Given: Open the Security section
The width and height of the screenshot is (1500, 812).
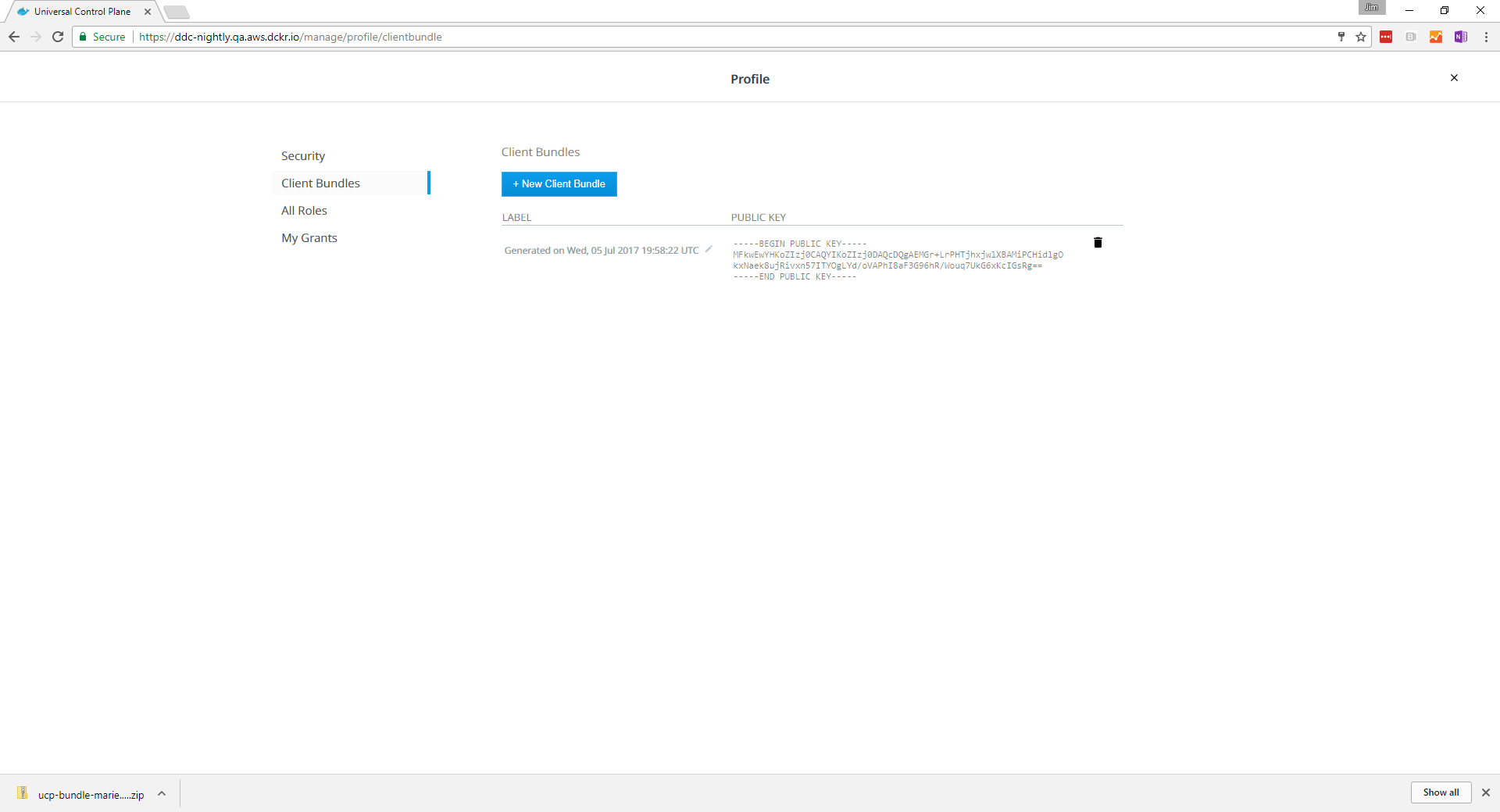Looking at the screenshot, I should [303, 156].
